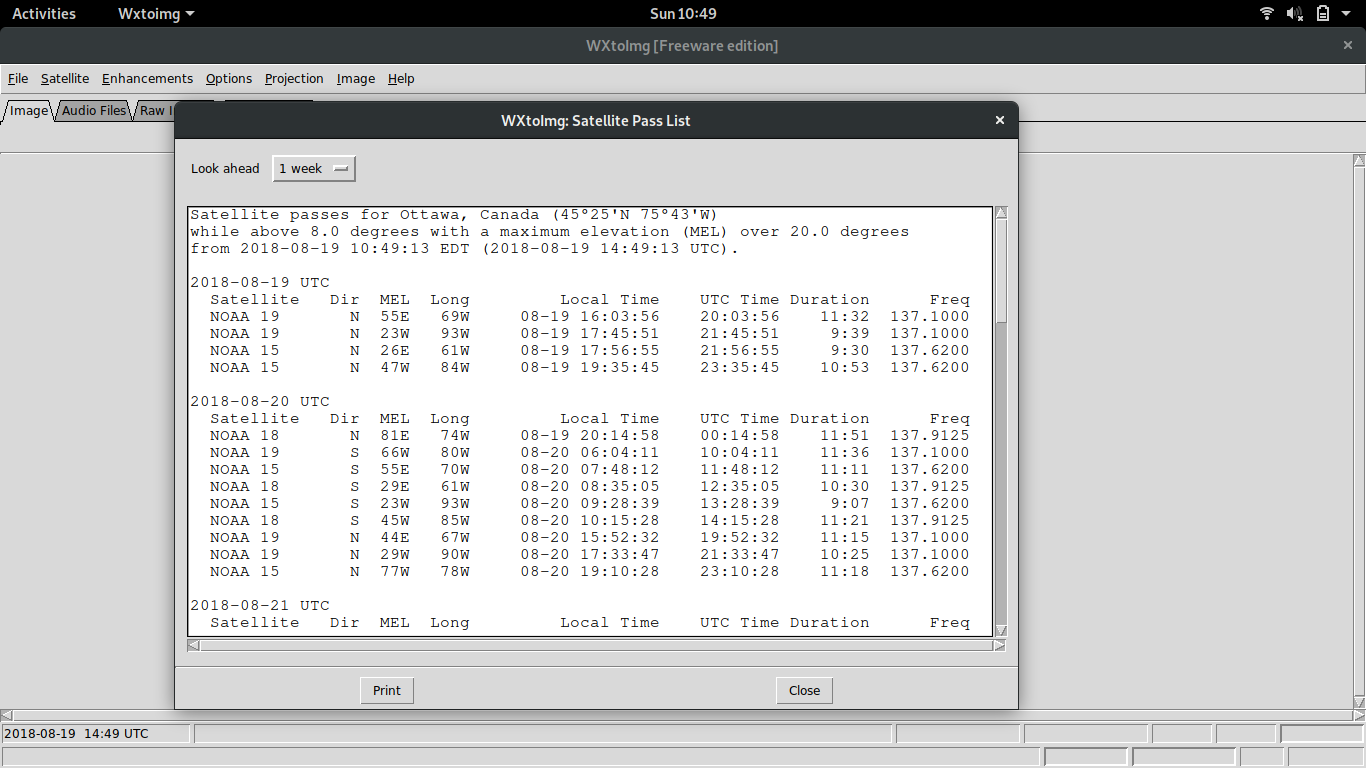Click the 2018-08-21 UTC date heading
This screenshot has width=1366, height=768.
click(260, 605)
